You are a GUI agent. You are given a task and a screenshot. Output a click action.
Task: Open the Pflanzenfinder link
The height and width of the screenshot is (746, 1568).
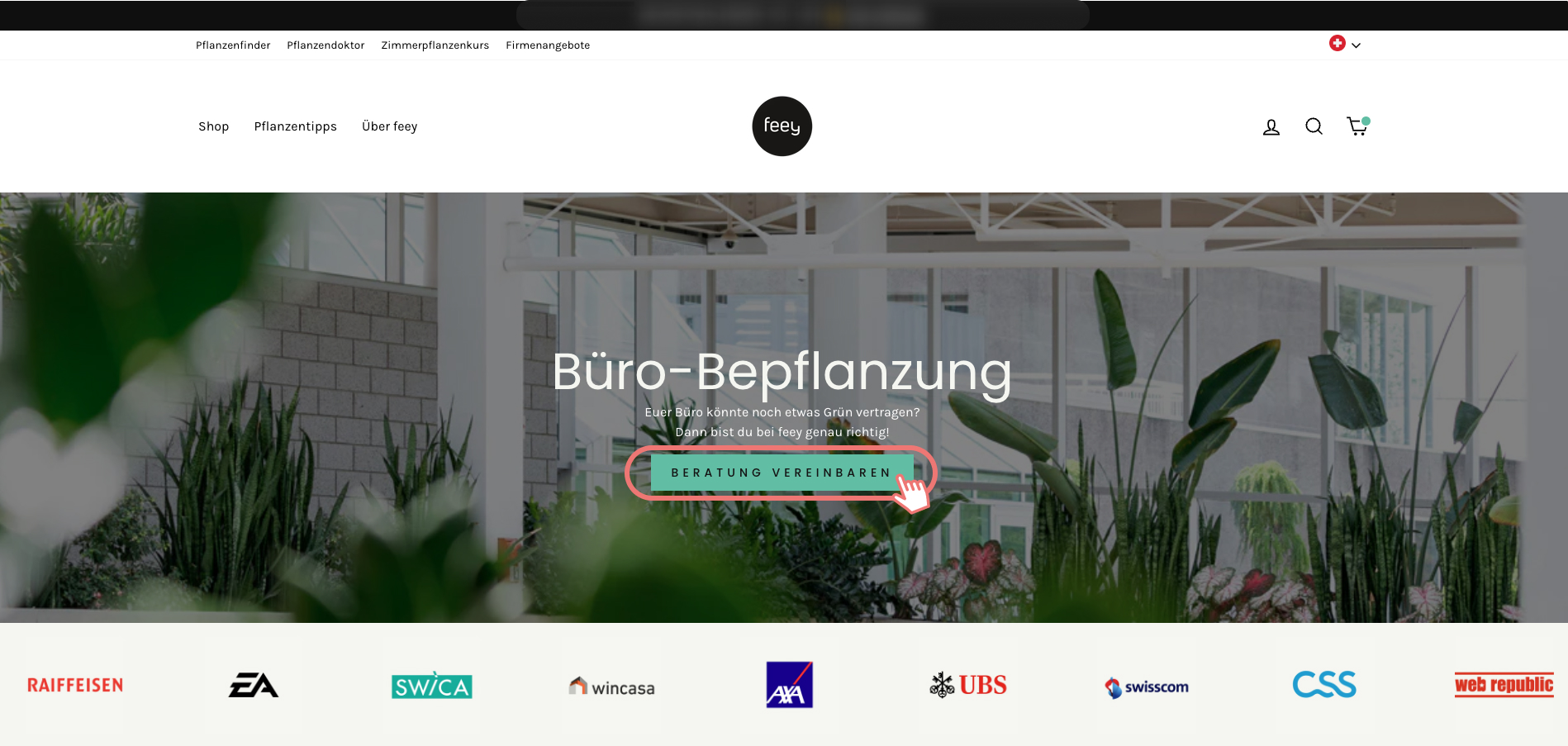pos(233,45)
